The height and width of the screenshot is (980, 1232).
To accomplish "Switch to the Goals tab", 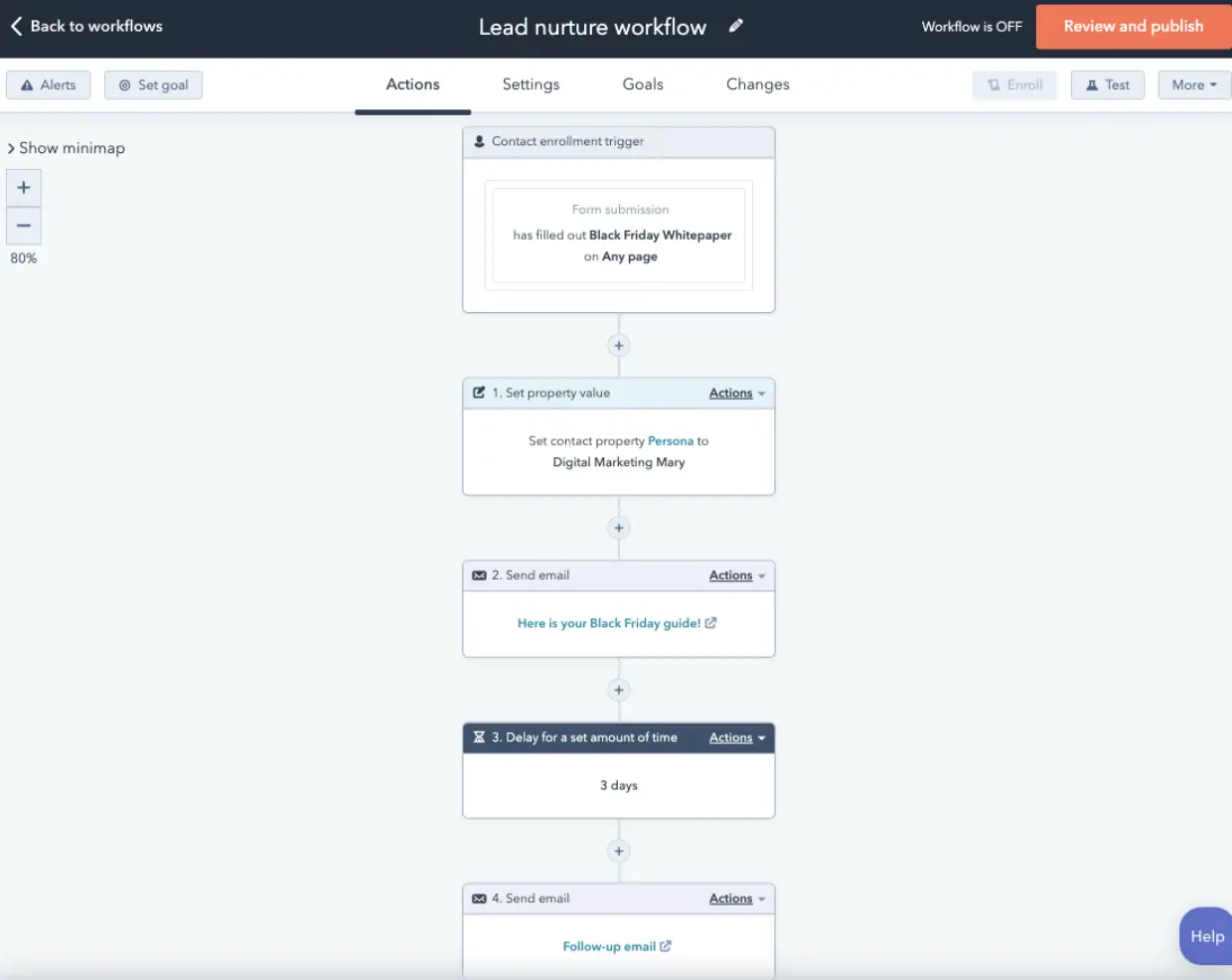I will (x=642, y=84).
